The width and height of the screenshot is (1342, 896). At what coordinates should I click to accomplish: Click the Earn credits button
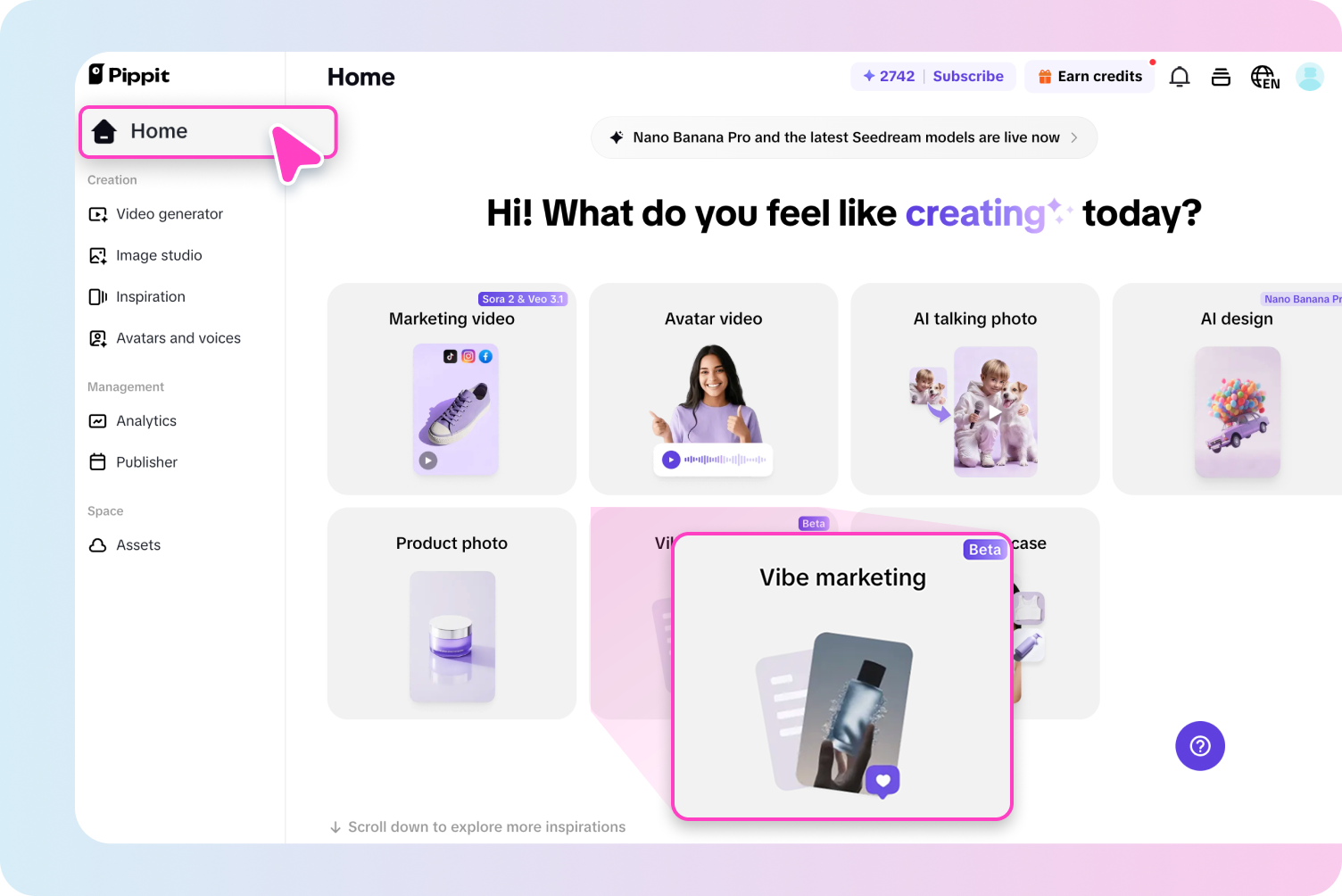point(1089,77)
